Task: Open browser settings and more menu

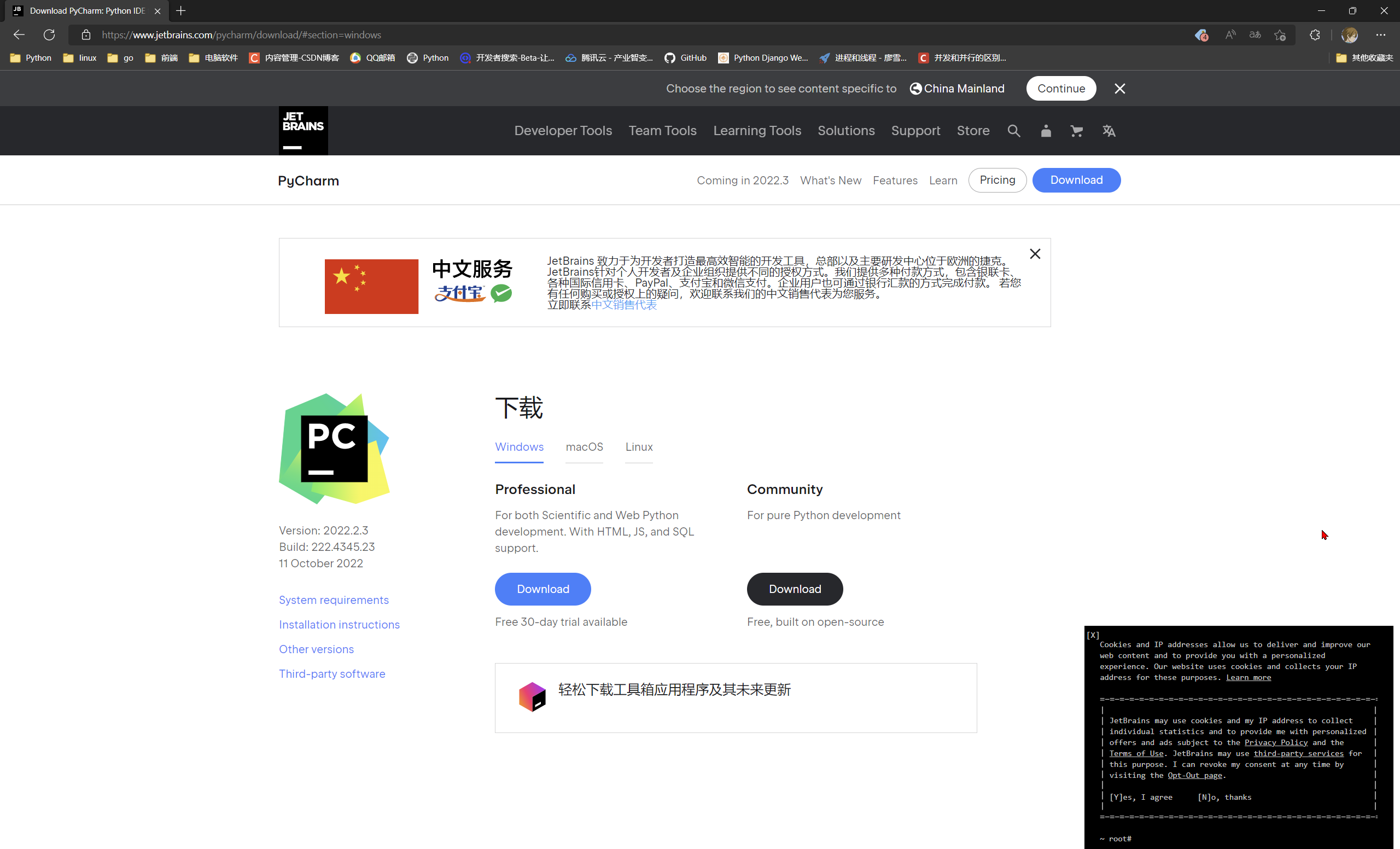Action: click(x=1381, y=34)
